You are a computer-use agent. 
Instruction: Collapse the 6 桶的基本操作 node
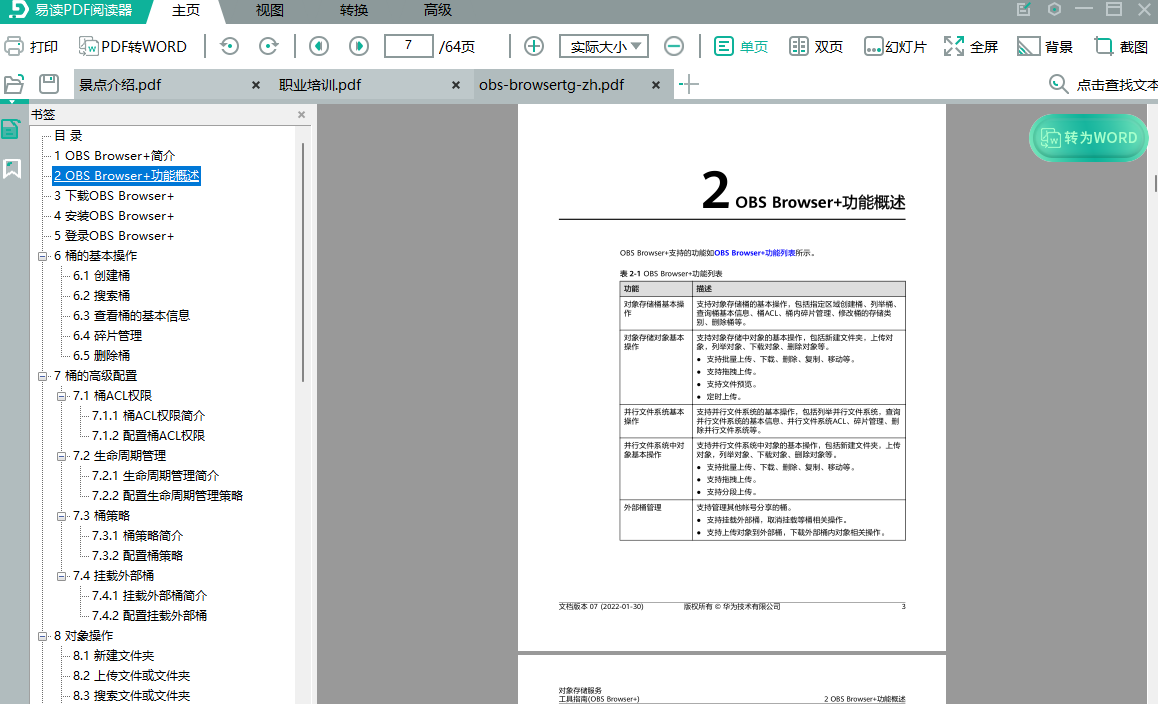coord(43,256)
